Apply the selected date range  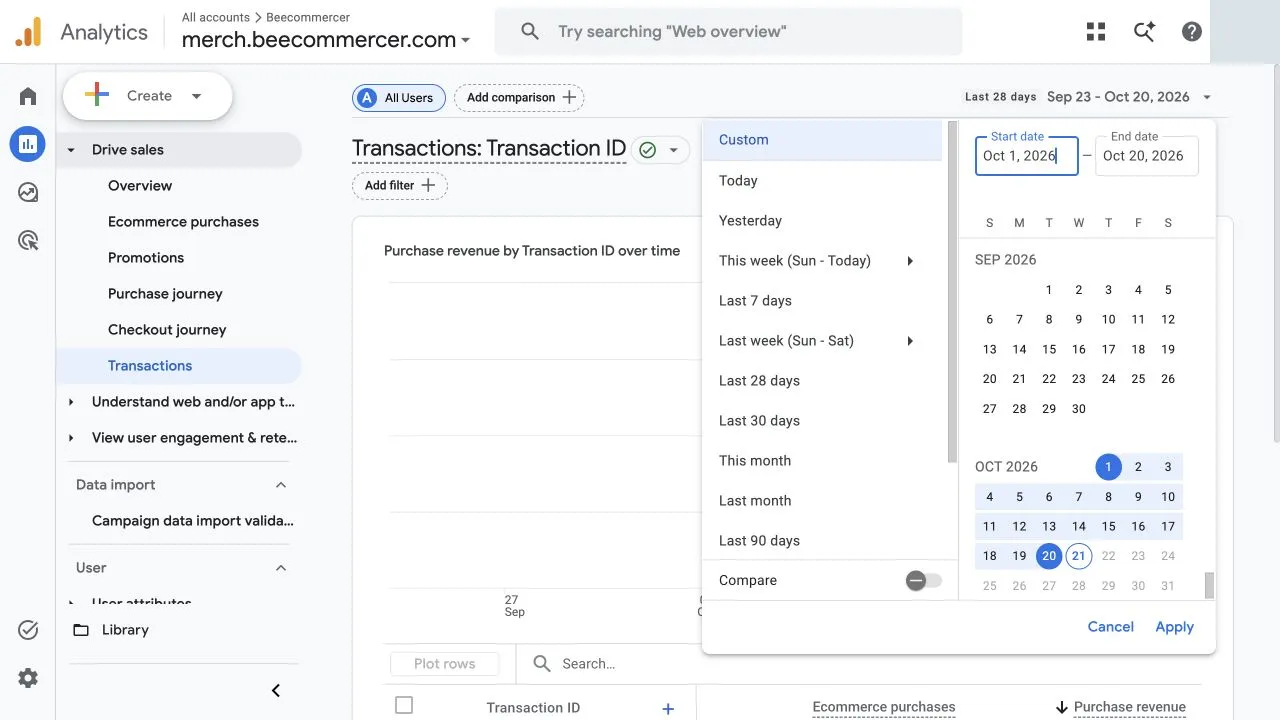1174,627
